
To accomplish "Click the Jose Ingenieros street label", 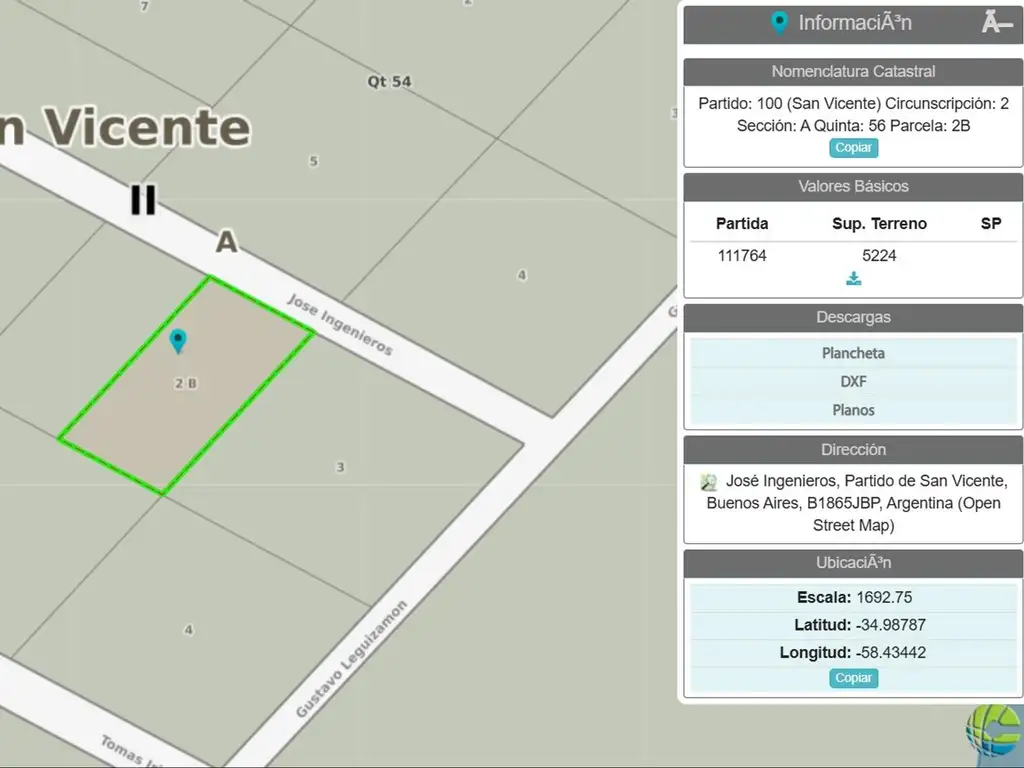I will click(339, 325).
